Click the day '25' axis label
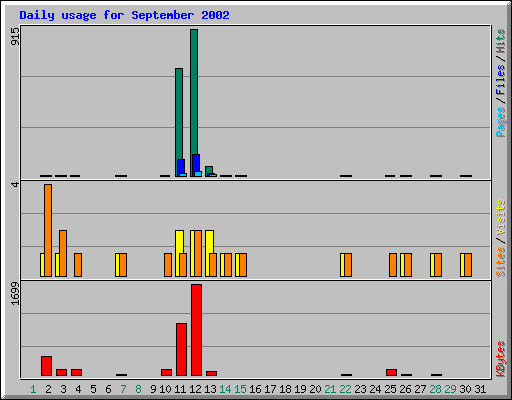The height and width of the screenshot is (400, 512). coord(390,389)
